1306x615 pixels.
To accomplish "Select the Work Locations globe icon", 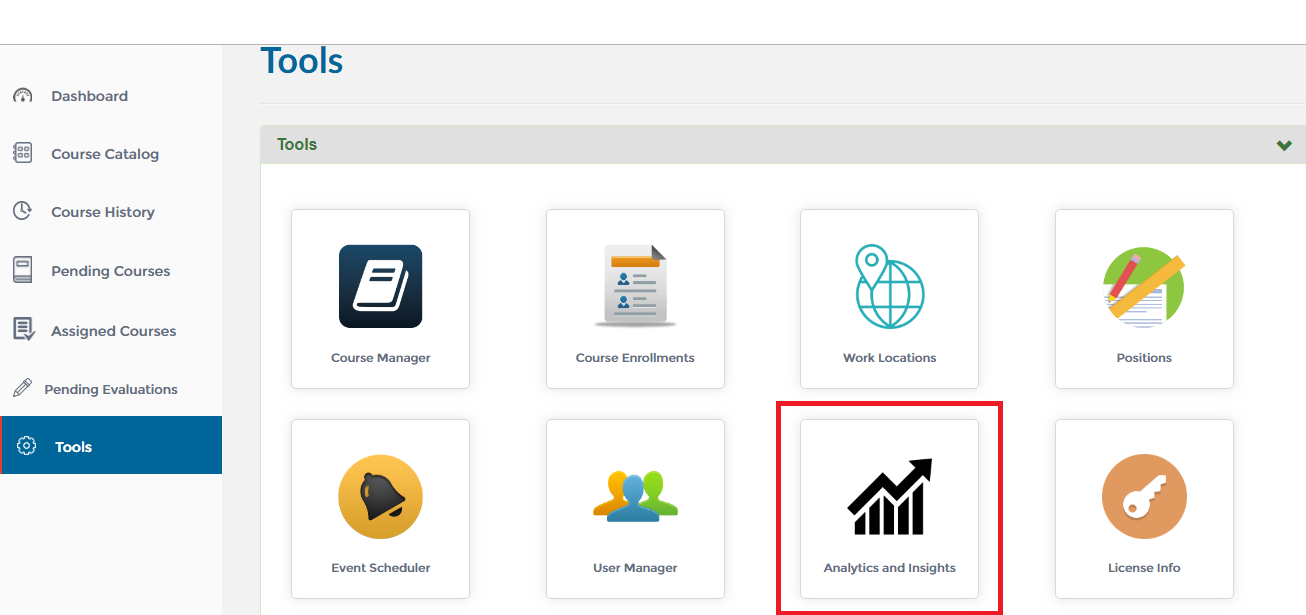I will [x=889, y=287].
